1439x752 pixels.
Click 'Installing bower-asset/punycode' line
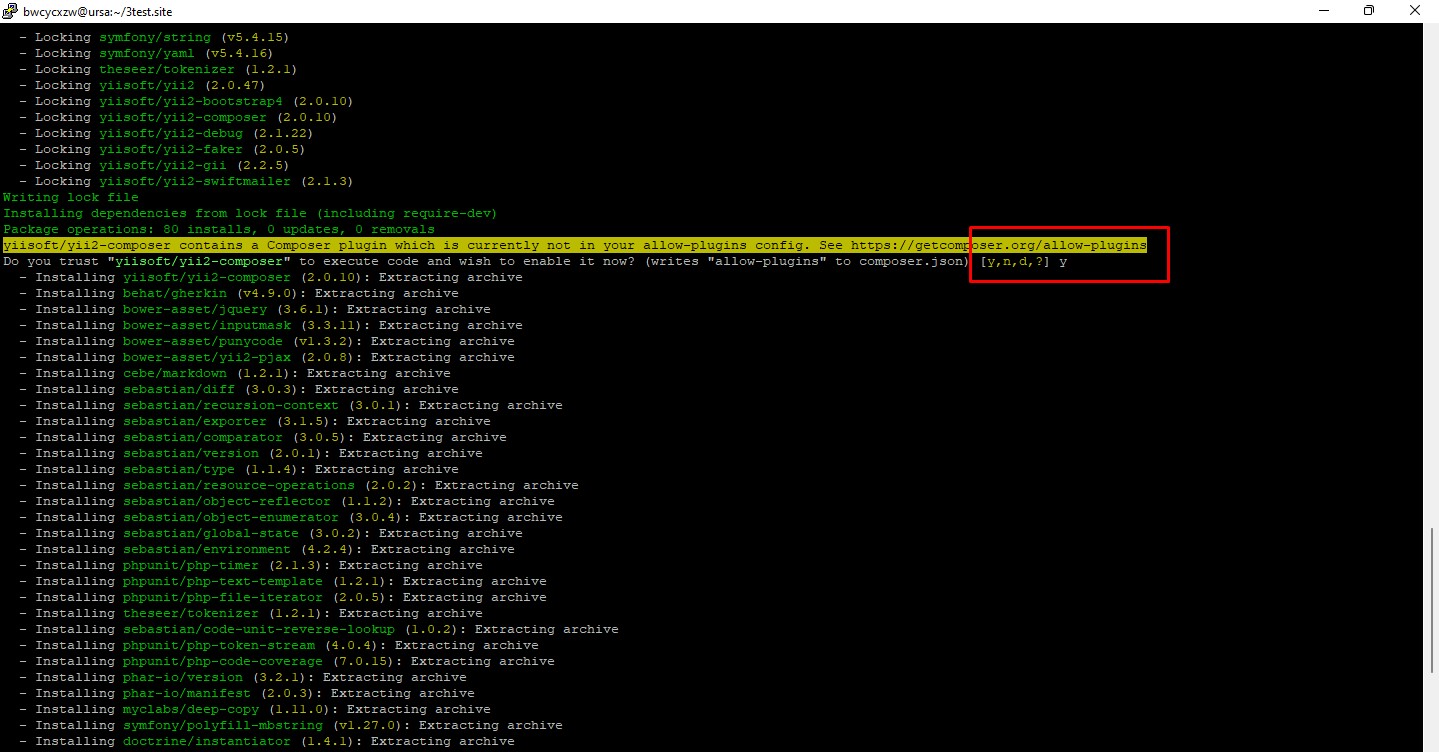266,341
